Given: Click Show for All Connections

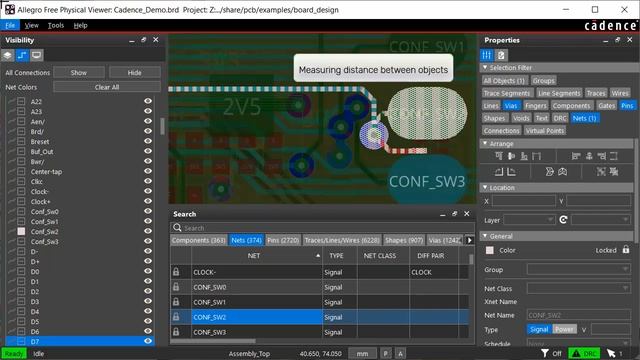Looking at the screenshot, I should pyautogui.click(x=79, y=72).
